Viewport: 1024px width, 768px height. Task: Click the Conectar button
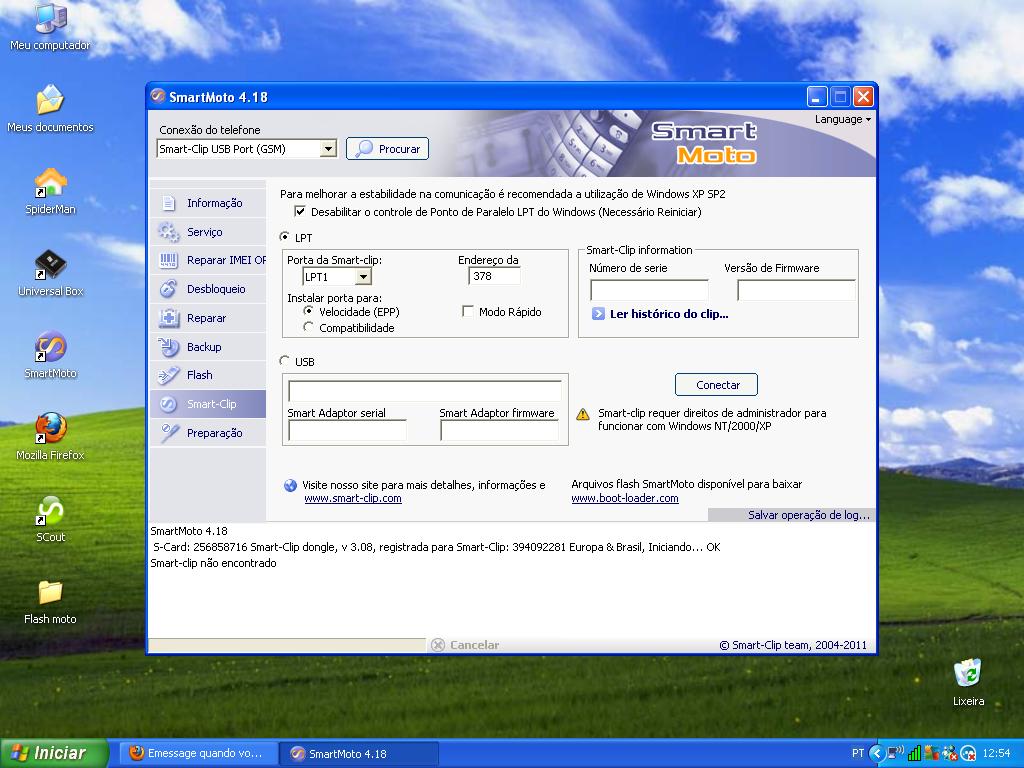point(716,385)
